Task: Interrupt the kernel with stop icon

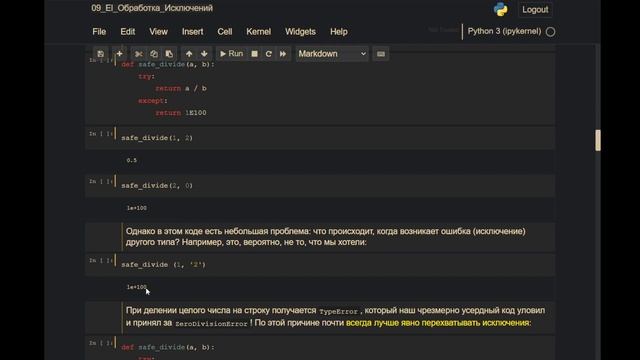Action: tap(254, 54)
